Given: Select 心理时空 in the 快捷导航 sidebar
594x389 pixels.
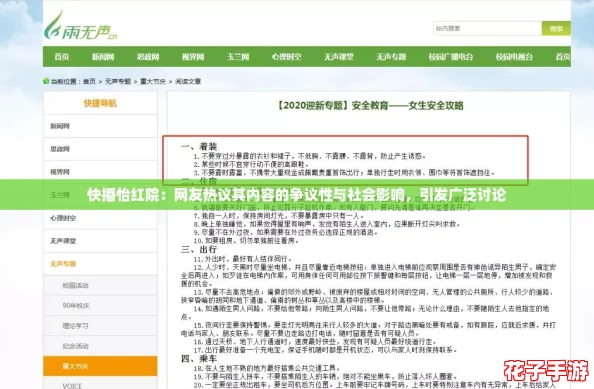Looking at the screenshot, I should (x=100, y=218).
